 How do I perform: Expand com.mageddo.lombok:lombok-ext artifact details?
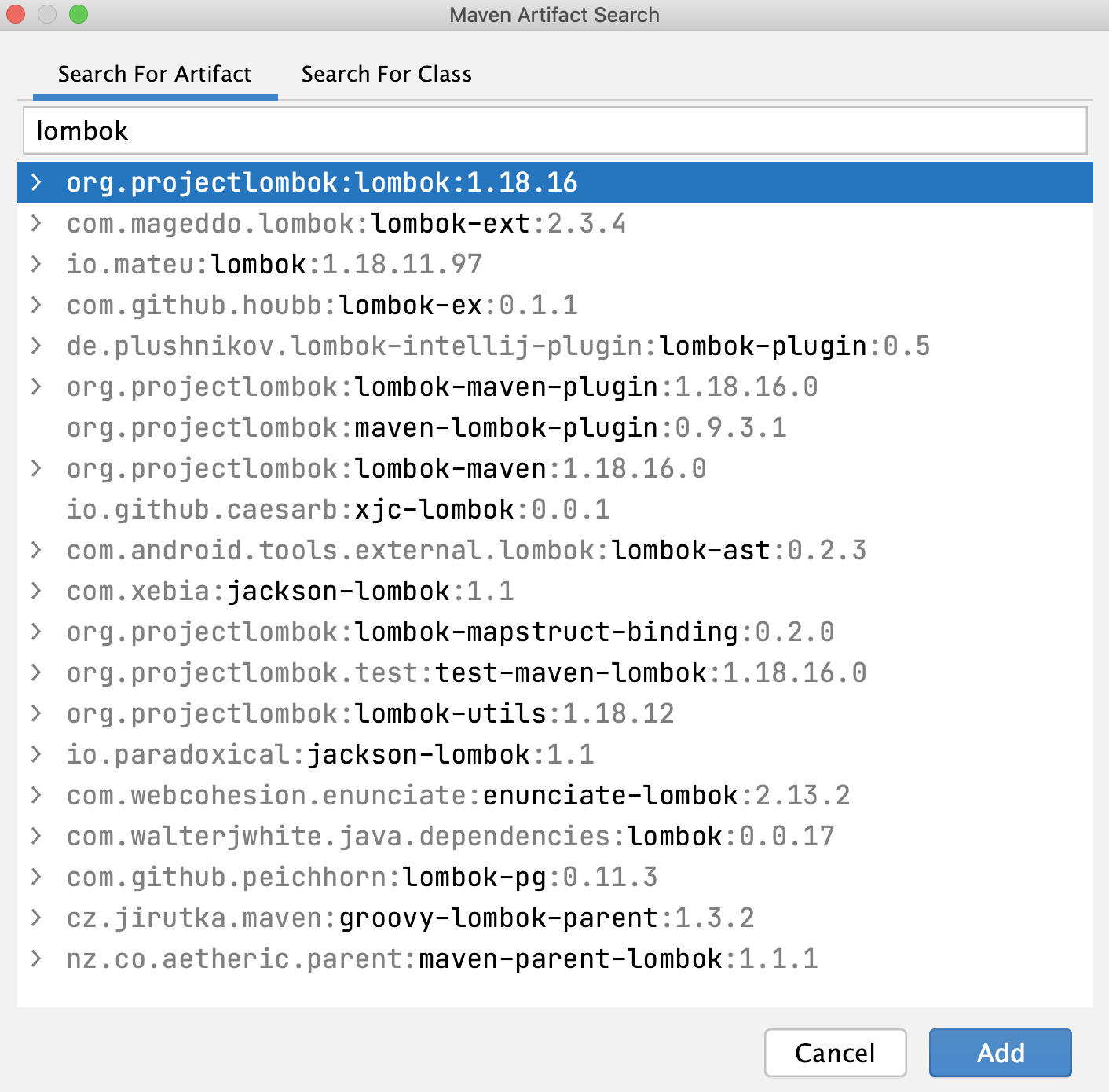(x=35, y=223)
